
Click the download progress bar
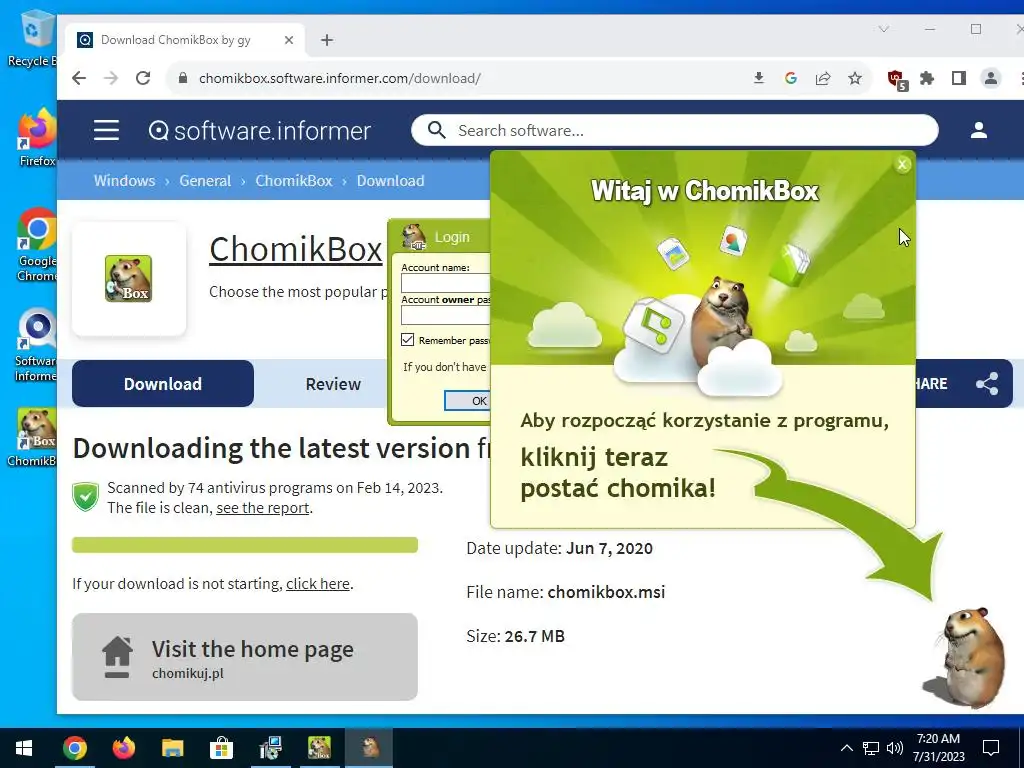click(245, 545)
